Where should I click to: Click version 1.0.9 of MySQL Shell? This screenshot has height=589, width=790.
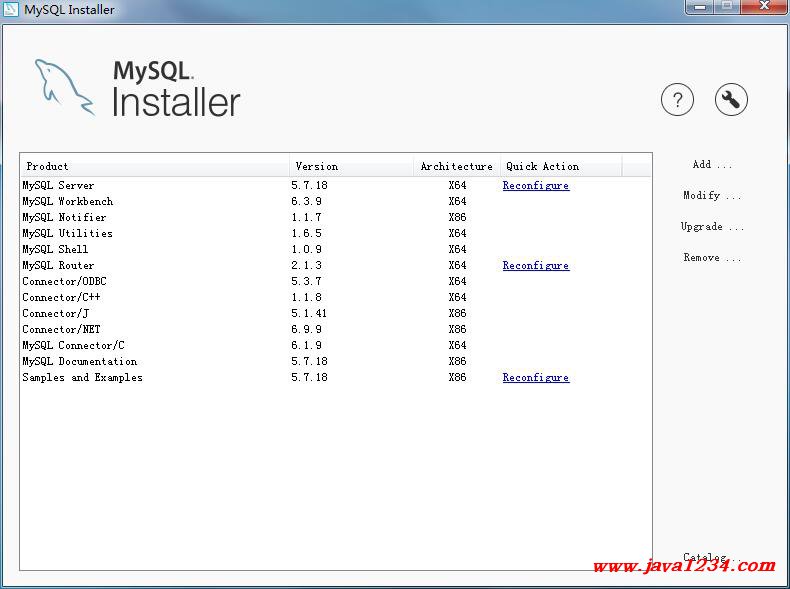click(306, 249)
